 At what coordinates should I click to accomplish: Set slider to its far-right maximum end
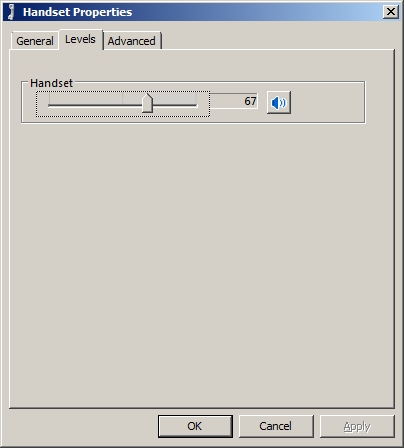click(196, 106)
